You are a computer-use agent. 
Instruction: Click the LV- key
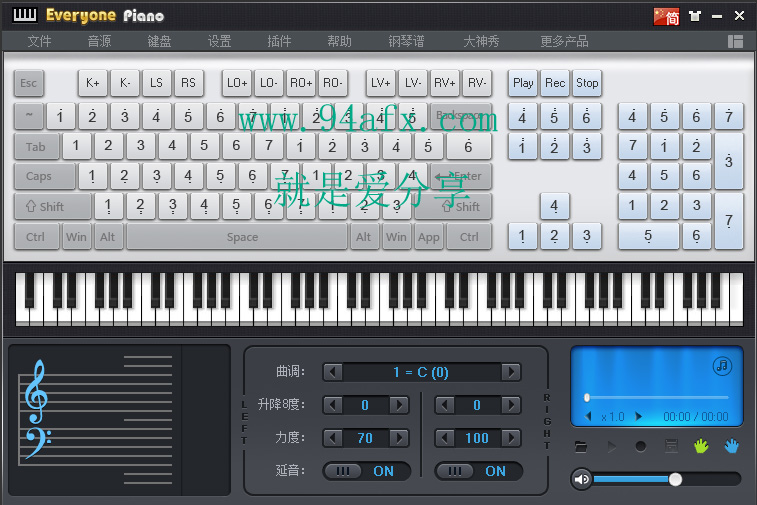click(x=412, y=83)
